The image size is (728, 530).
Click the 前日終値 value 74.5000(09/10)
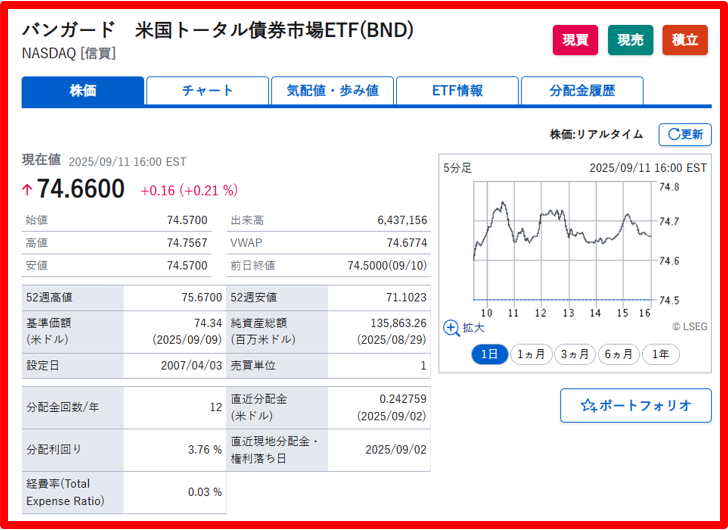click(387, 265)
